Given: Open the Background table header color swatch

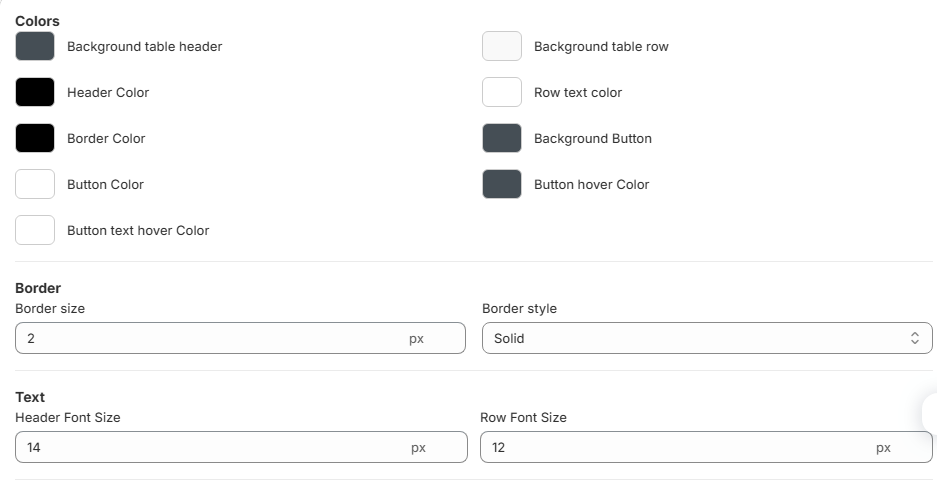Looking at the screenshot, I should coord(35,46).
